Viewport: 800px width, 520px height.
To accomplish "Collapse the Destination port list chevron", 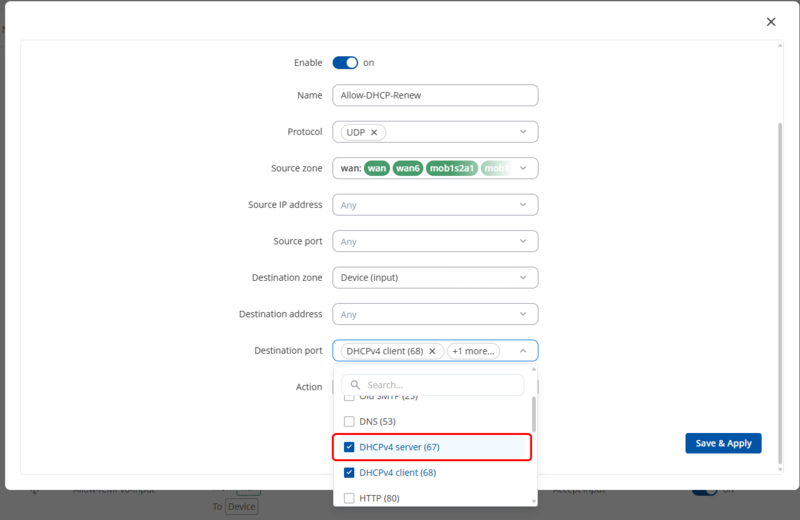I will tap(522, 351).
